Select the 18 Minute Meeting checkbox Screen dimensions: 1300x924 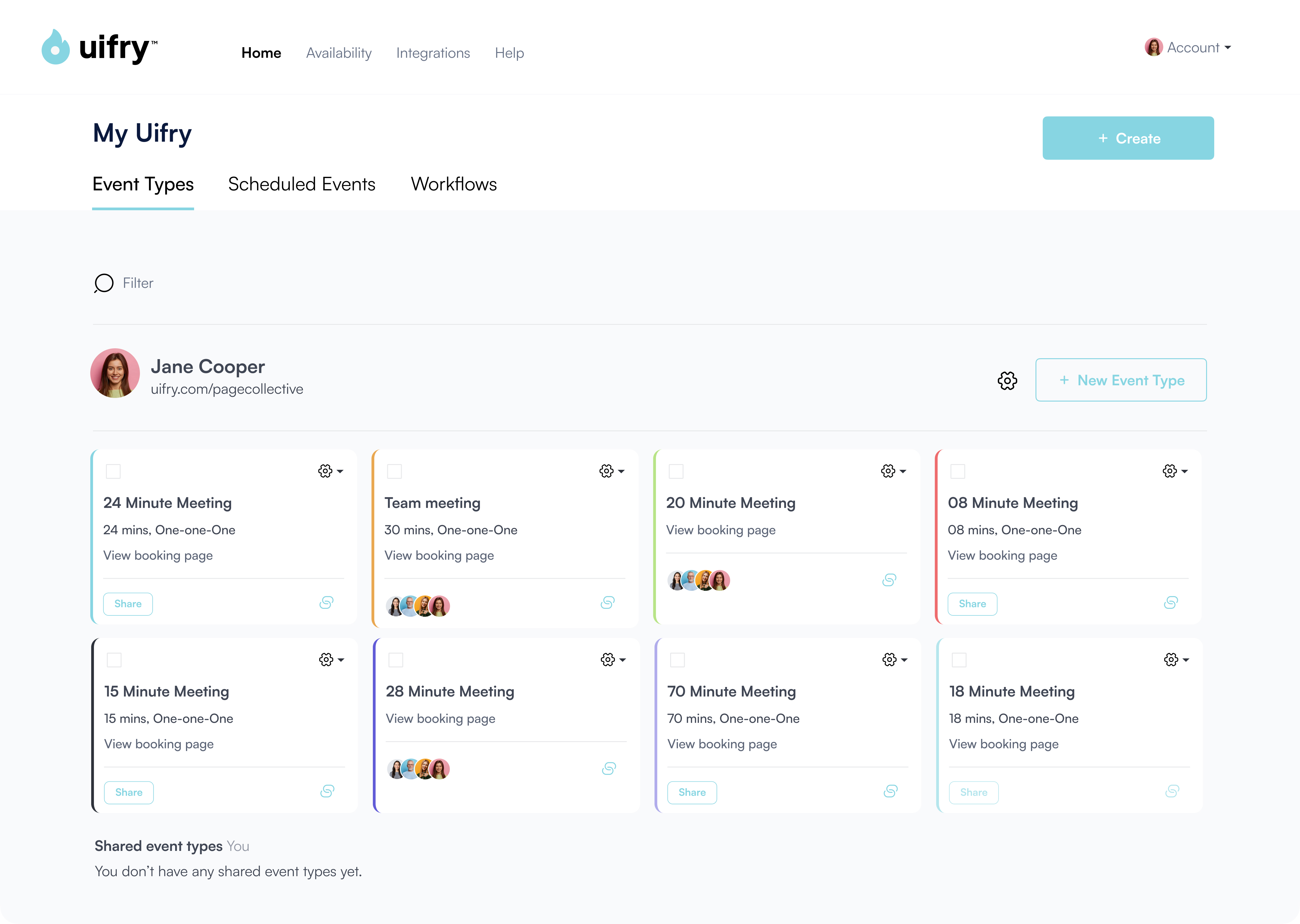(x=959, y=660)
